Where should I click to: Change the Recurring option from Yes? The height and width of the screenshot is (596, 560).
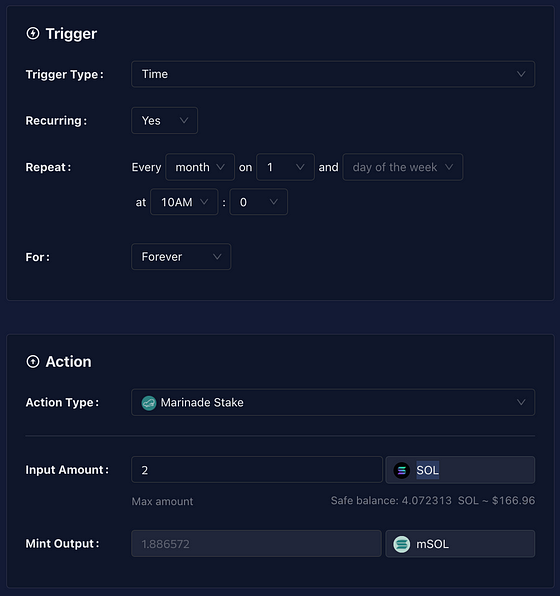point(164,120)
